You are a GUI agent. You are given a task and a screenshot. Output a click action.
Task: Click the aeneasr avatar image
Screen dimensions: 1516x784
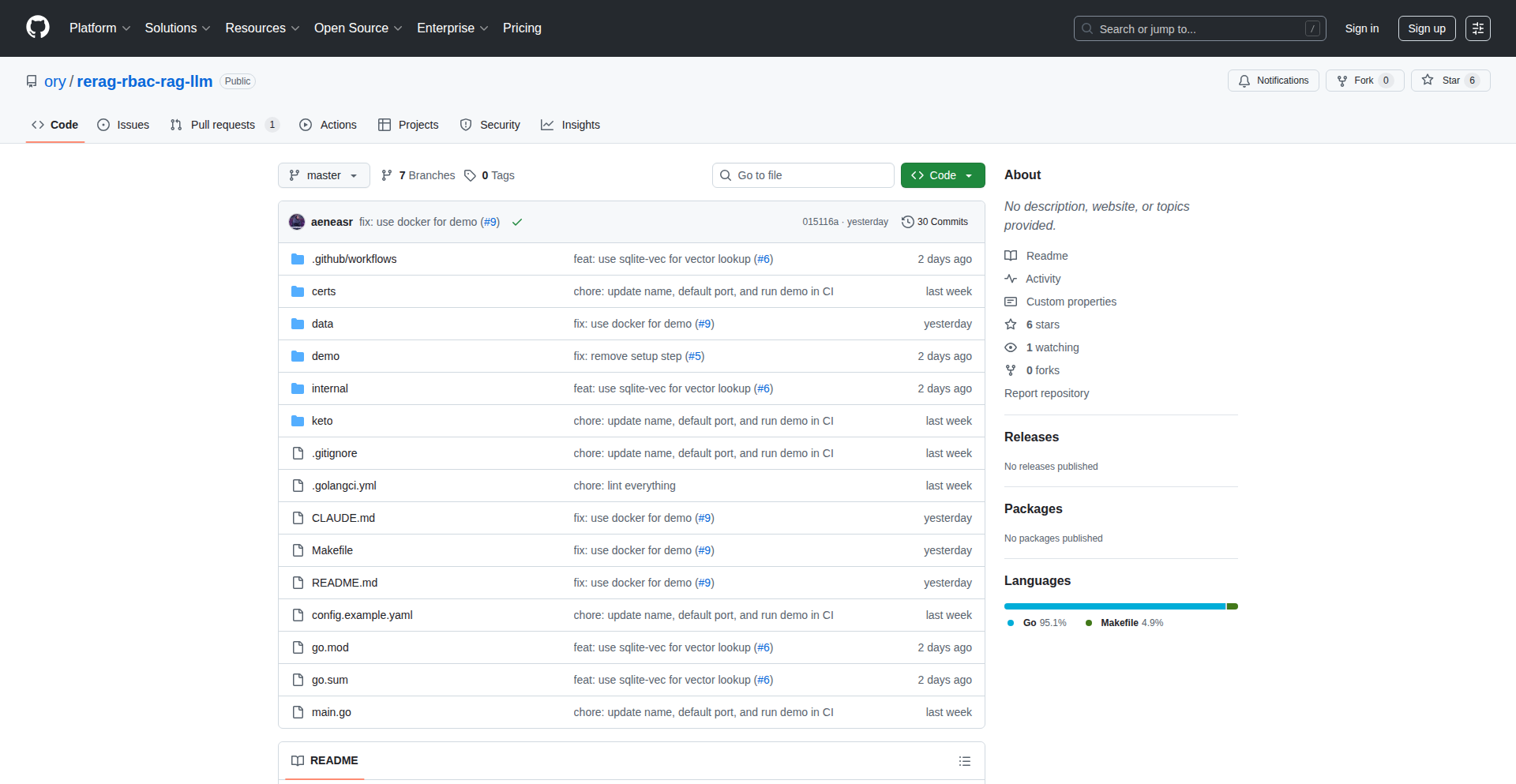click(297, 222)
